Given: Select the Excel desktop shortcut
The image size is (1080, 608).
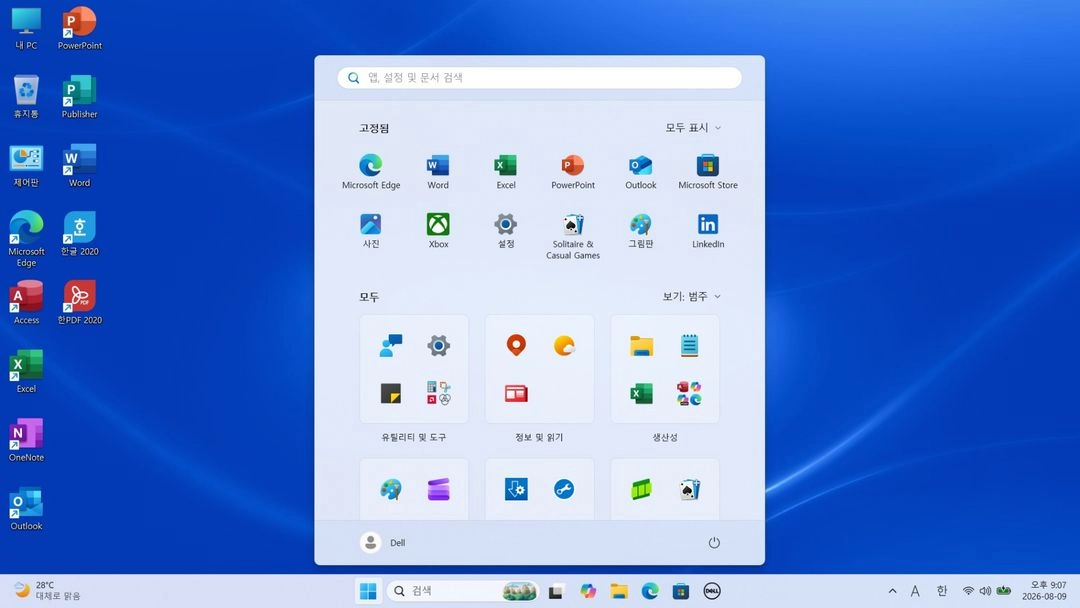Looking at the screenshot, I should coord(26,372).
